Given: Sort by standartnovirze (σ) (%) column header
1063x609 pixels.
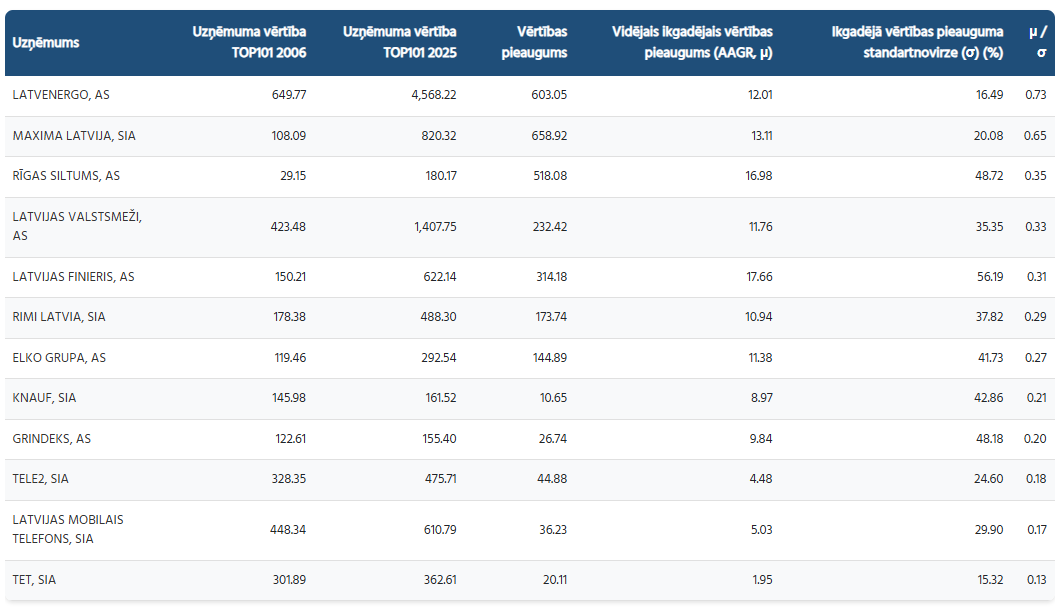Looking at the screenshot, I should pyautogui.click(x=917, y=43).
